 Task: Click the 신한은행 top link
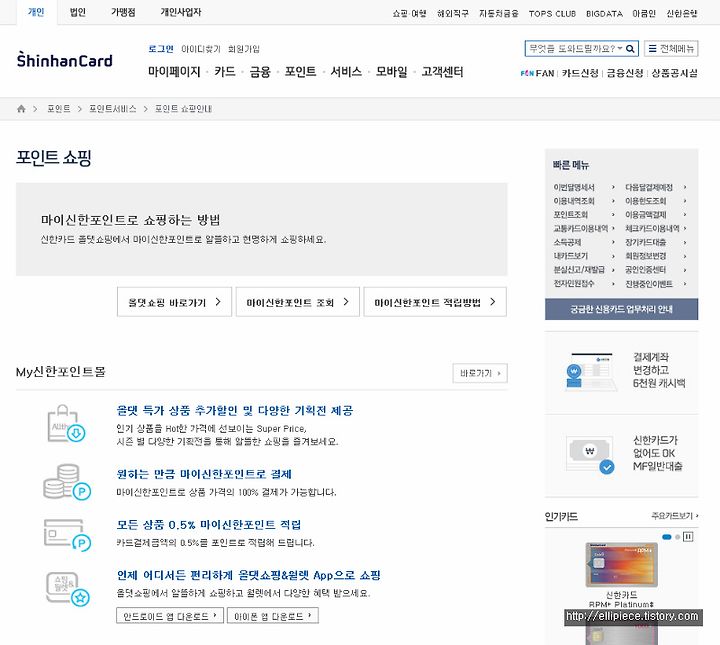[682, 14]
